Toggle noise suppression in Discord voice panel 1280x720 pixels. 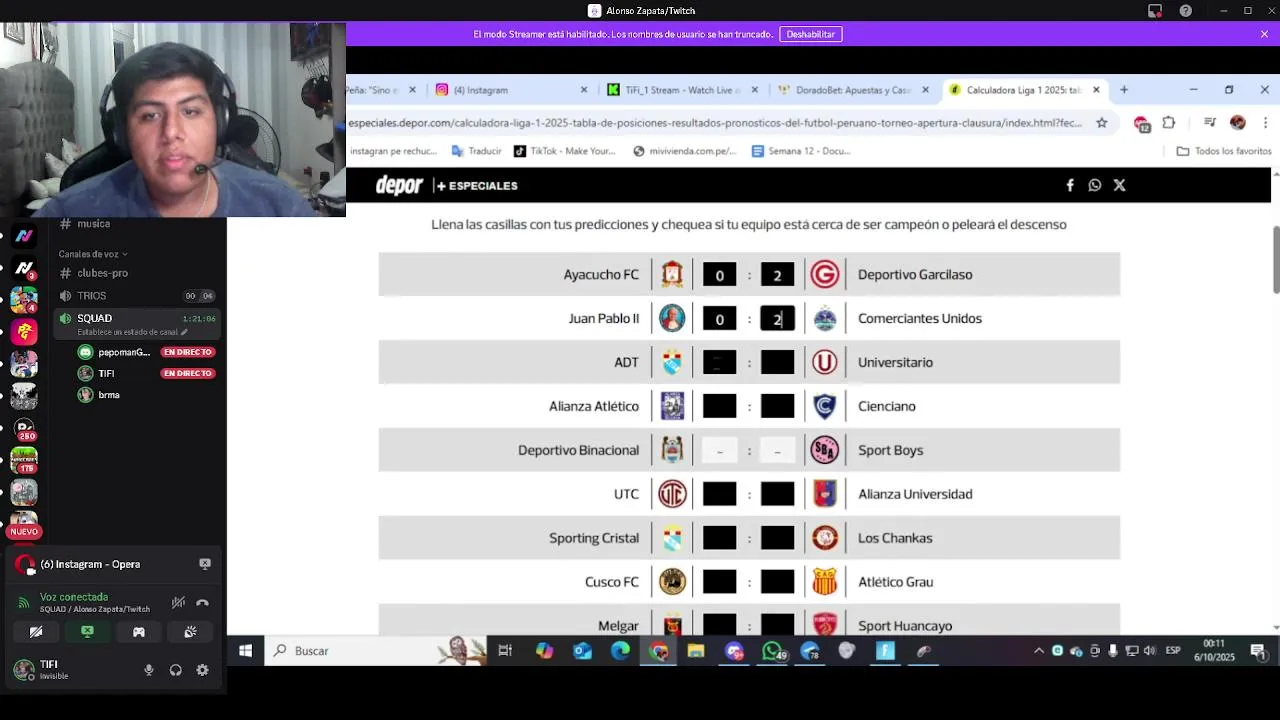click(x=178, y=602)
